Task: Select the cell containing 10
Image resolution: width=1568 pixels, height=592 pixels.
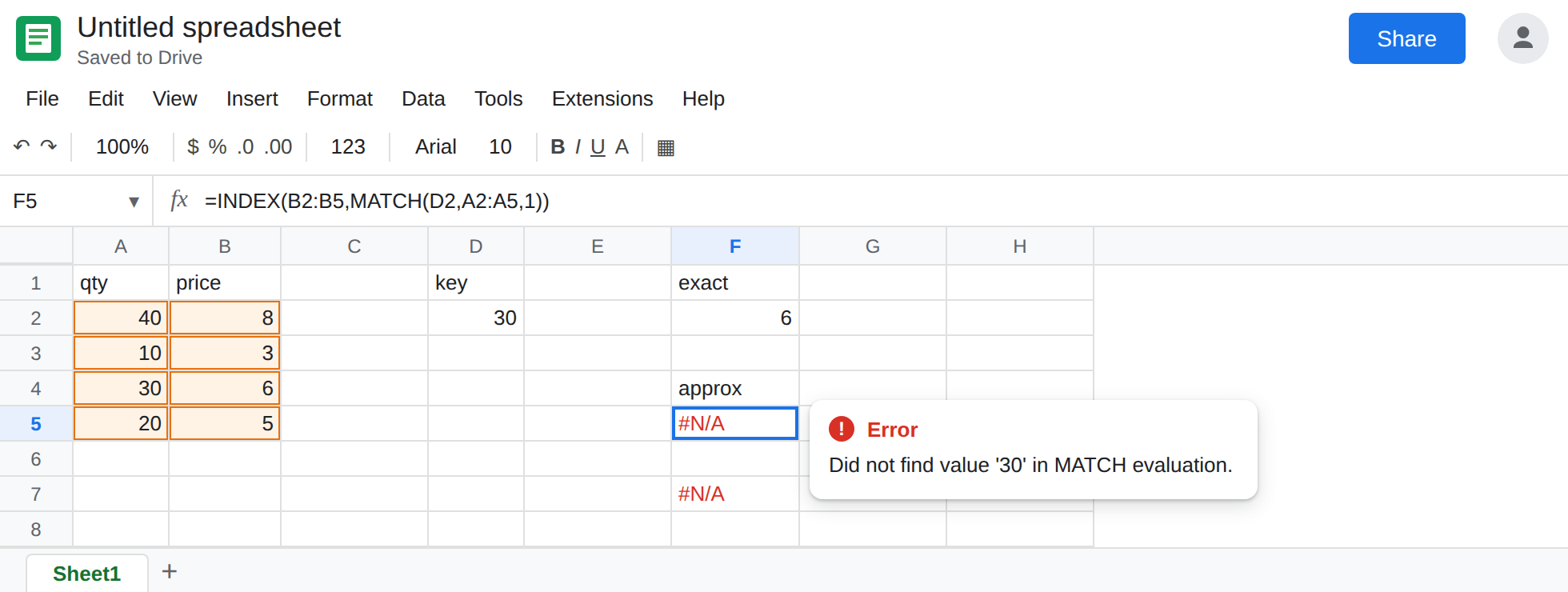Action: tap(121, 354)
